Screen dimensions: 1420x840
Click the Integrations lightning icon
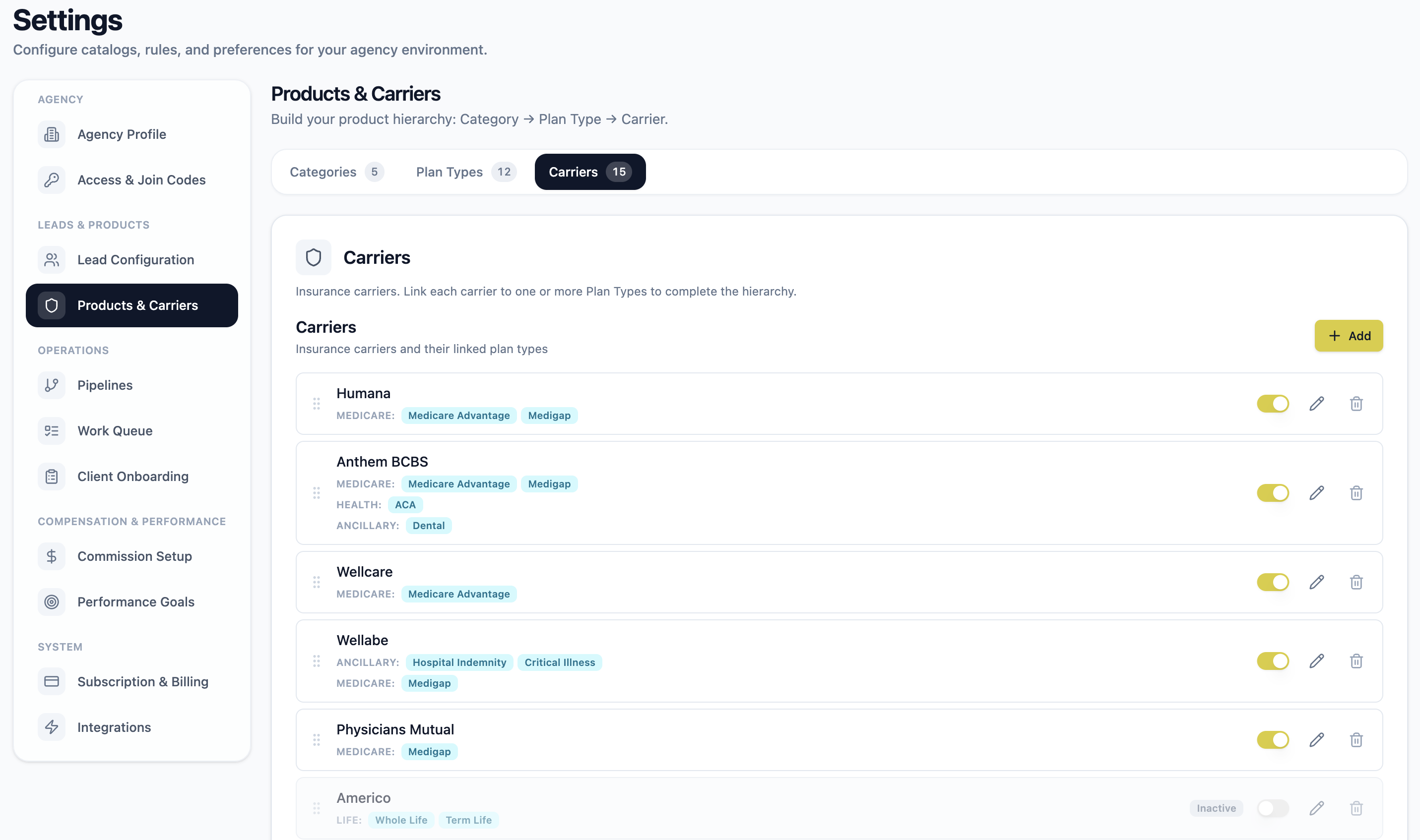pyautogui.click(x=52, y=727)
